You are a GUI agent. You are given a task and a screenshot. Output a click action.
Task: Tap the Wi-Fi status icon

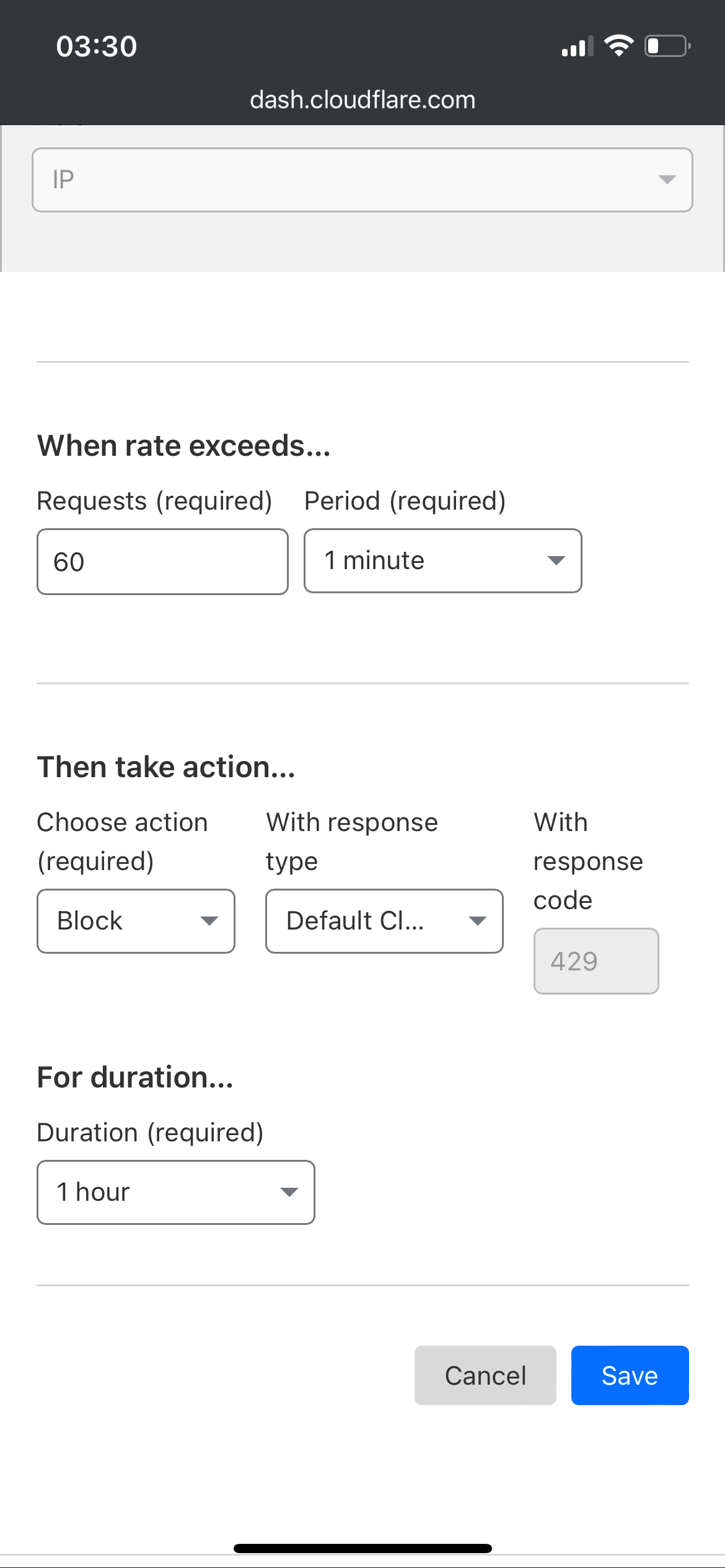point(618,46)
